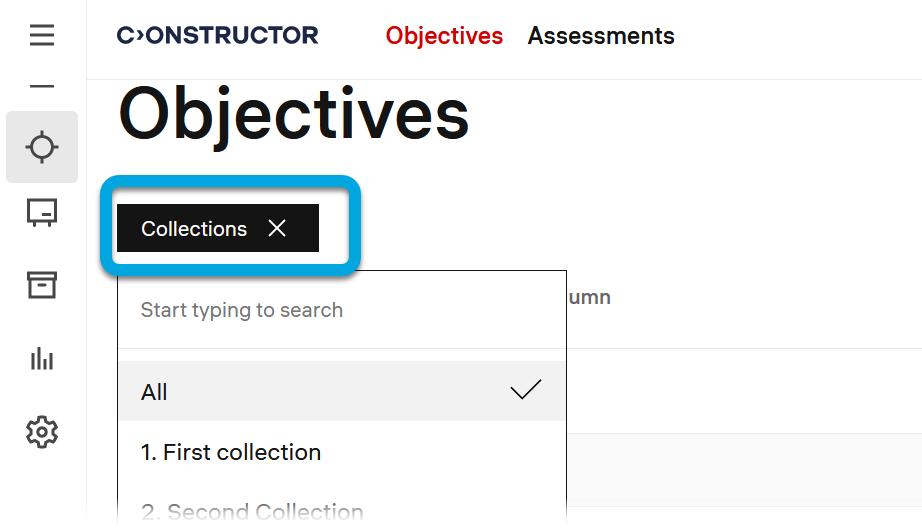
Task: Remove the Collections filter with X
Action: pos(277,229)
